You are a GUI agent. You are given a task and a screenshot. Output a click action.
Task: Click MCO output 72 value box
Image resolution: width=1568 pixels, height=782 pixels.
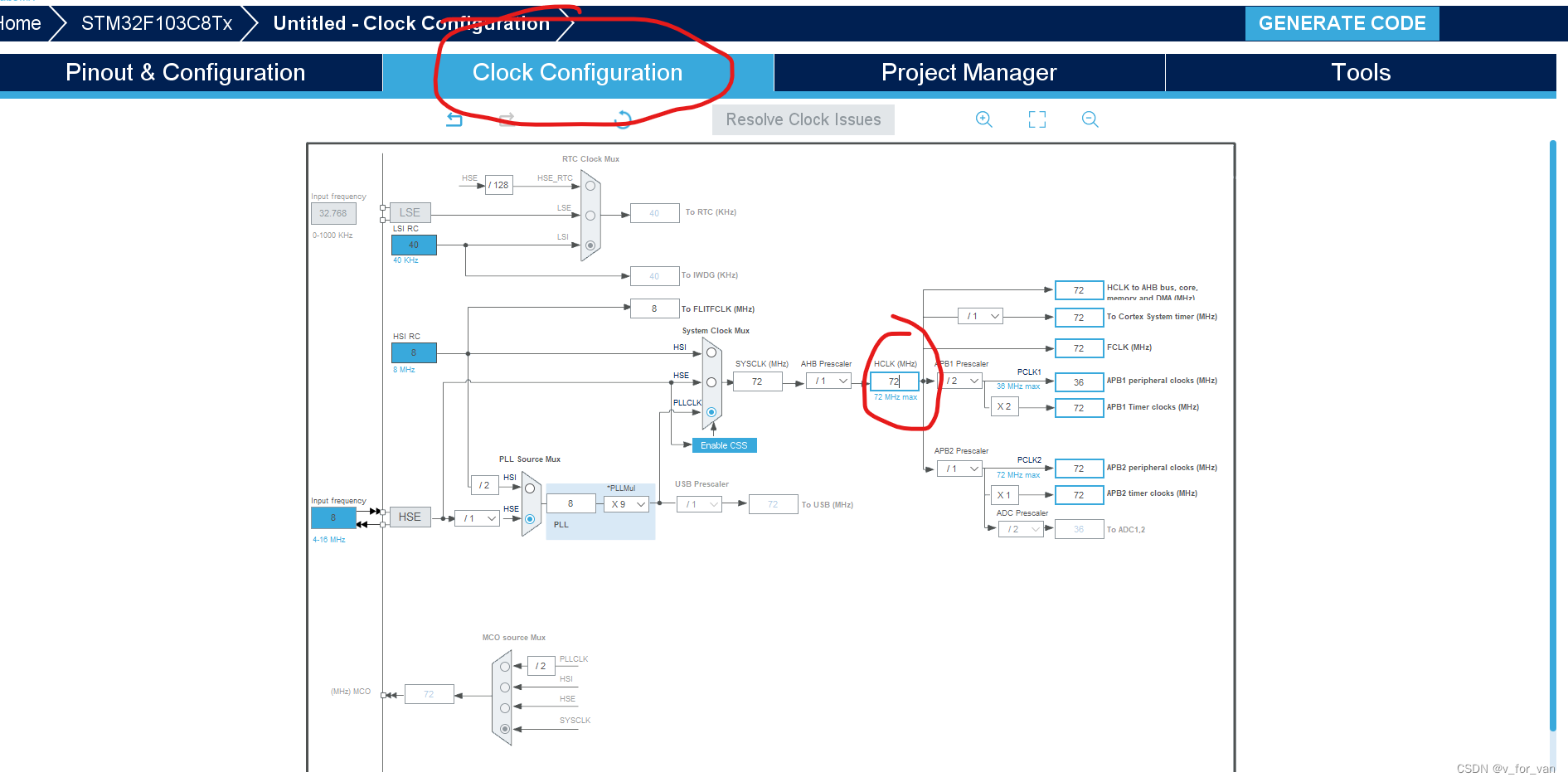pos(429,694)
